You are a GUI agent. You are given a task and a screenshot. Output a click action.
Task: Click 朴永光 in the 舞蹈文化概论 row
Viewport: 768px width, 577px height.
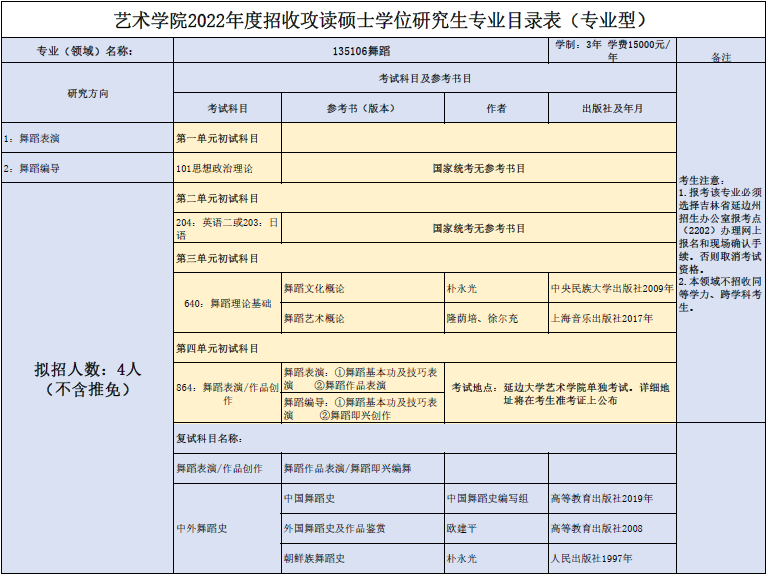[496, 288]
